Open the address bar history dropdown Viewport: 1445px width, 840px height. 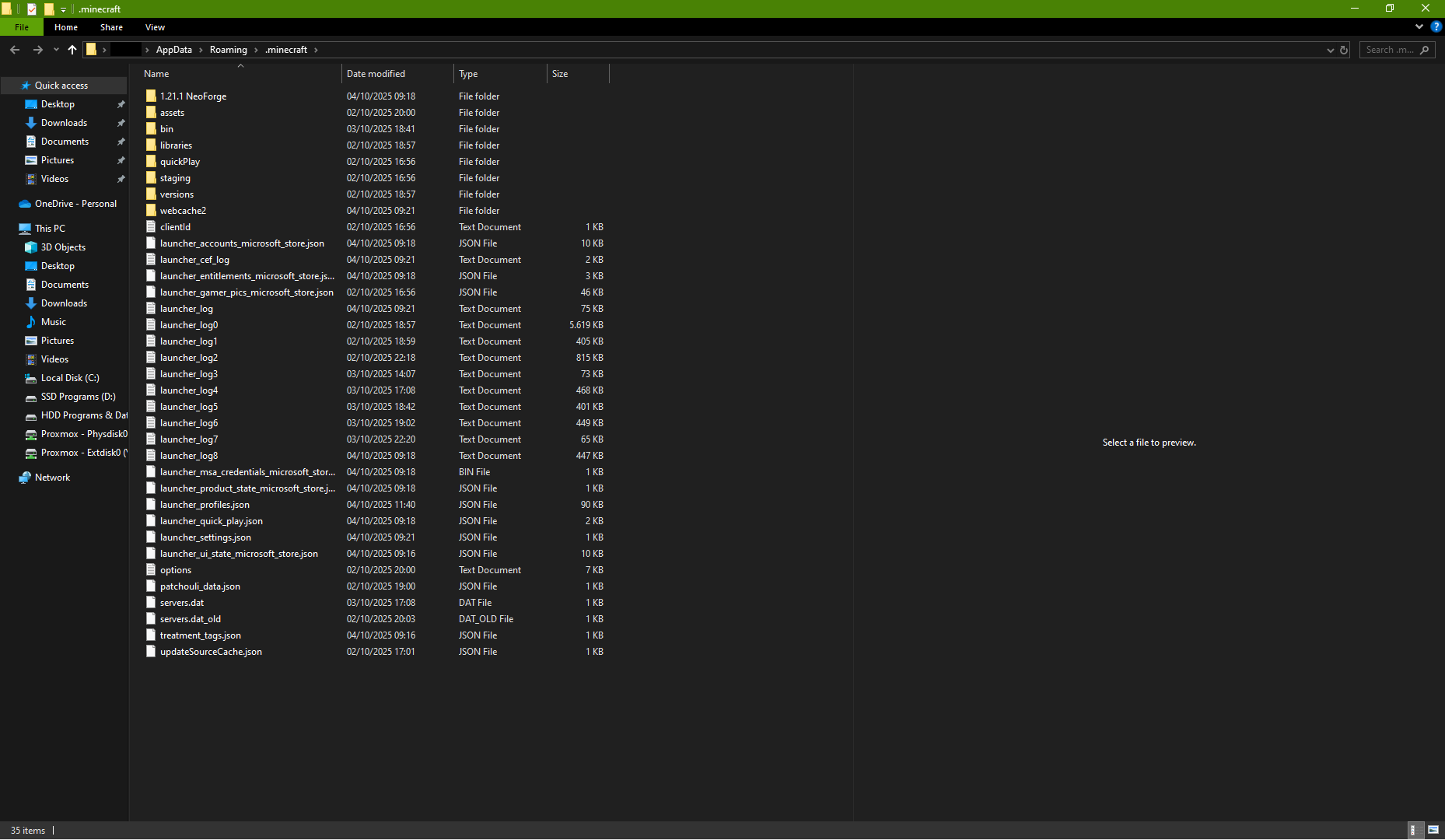coord(1330,50)
